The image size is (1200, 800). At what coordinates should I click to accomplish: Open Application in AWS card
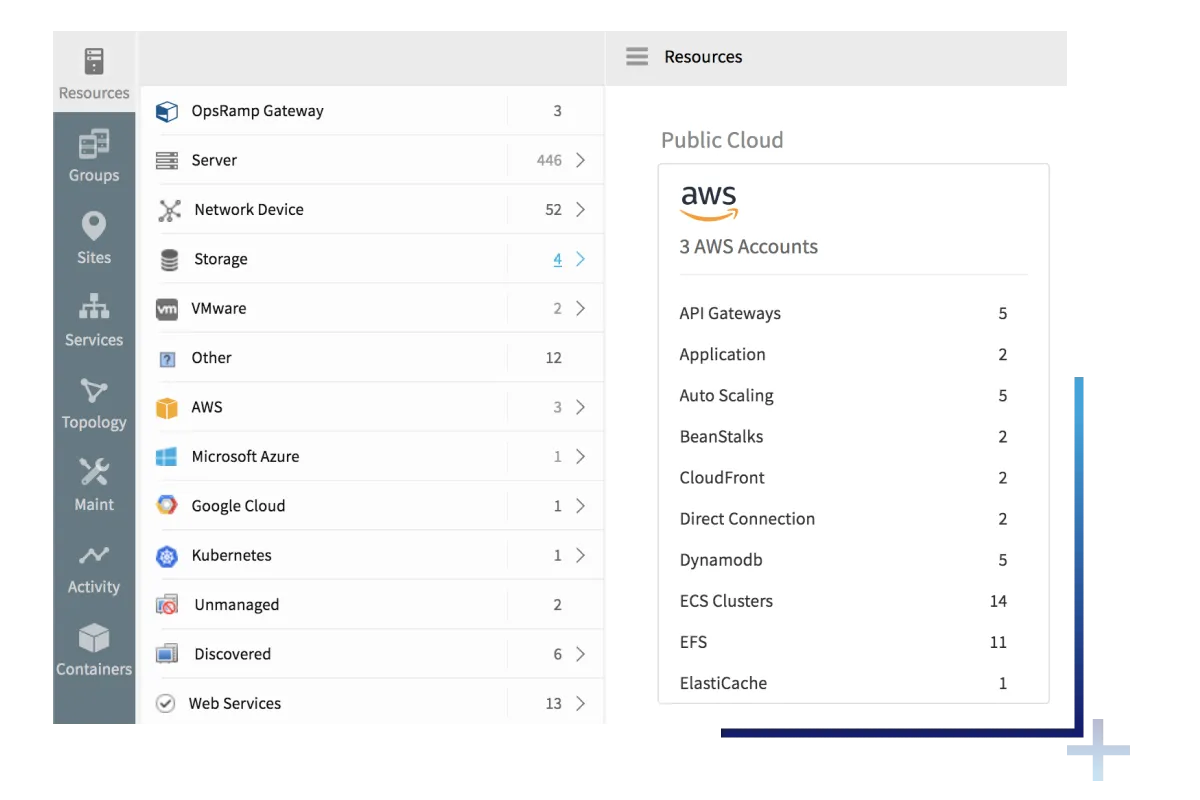(x=722, y=355)
